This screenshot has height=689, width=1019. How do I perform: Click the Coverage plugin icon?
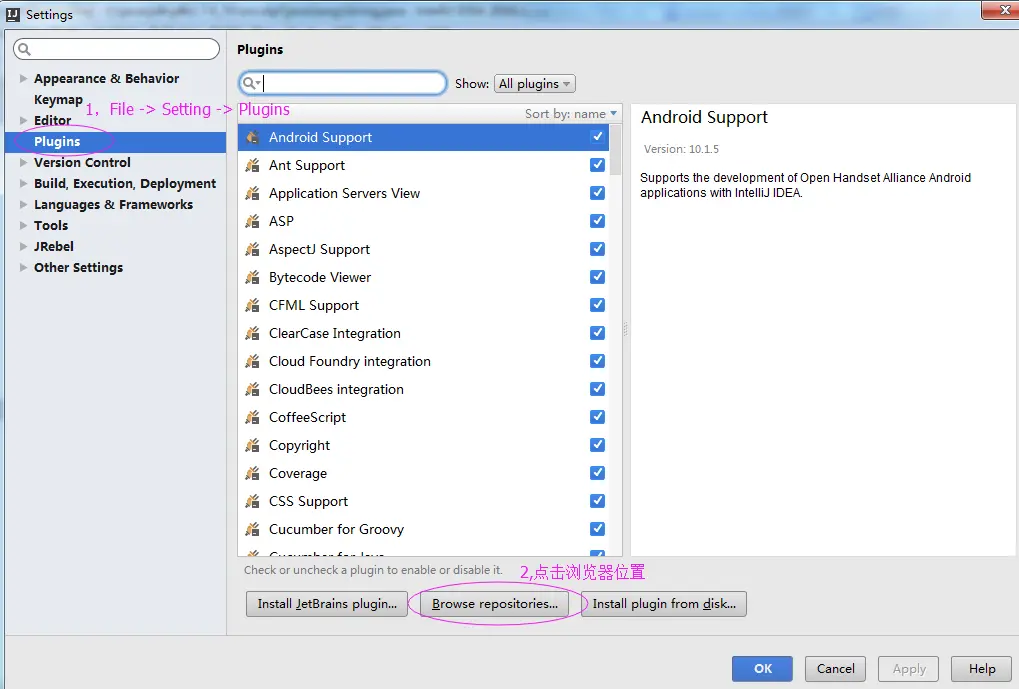coord(253,473)
